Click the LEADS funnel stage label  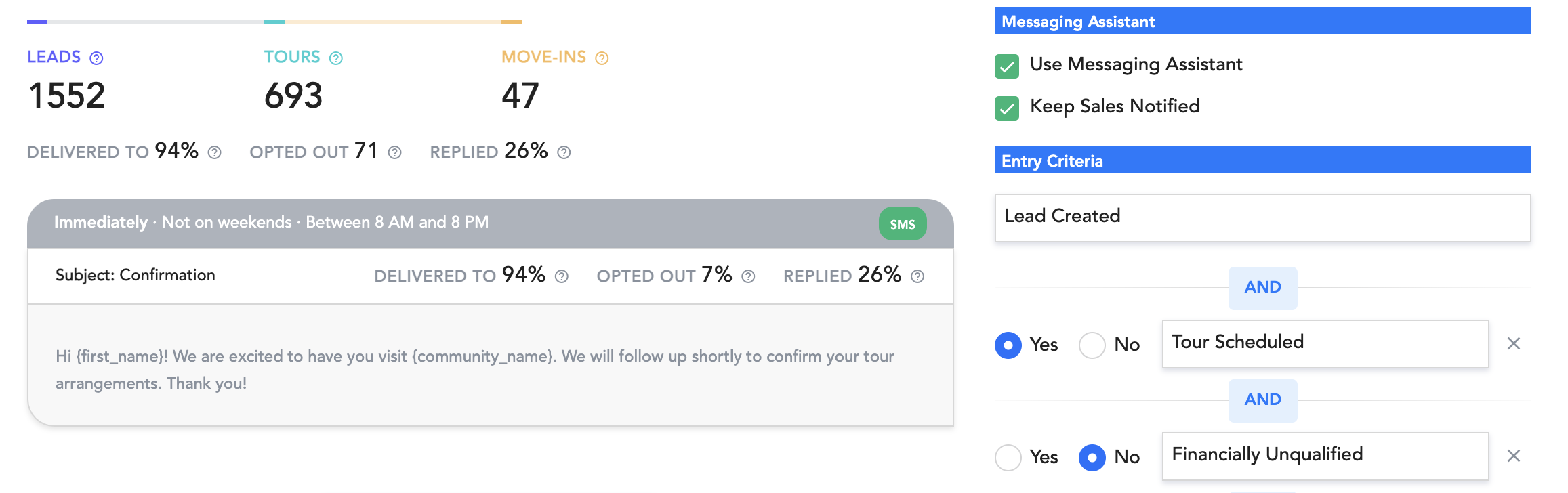pyautogui.click(x=54, y=57)
